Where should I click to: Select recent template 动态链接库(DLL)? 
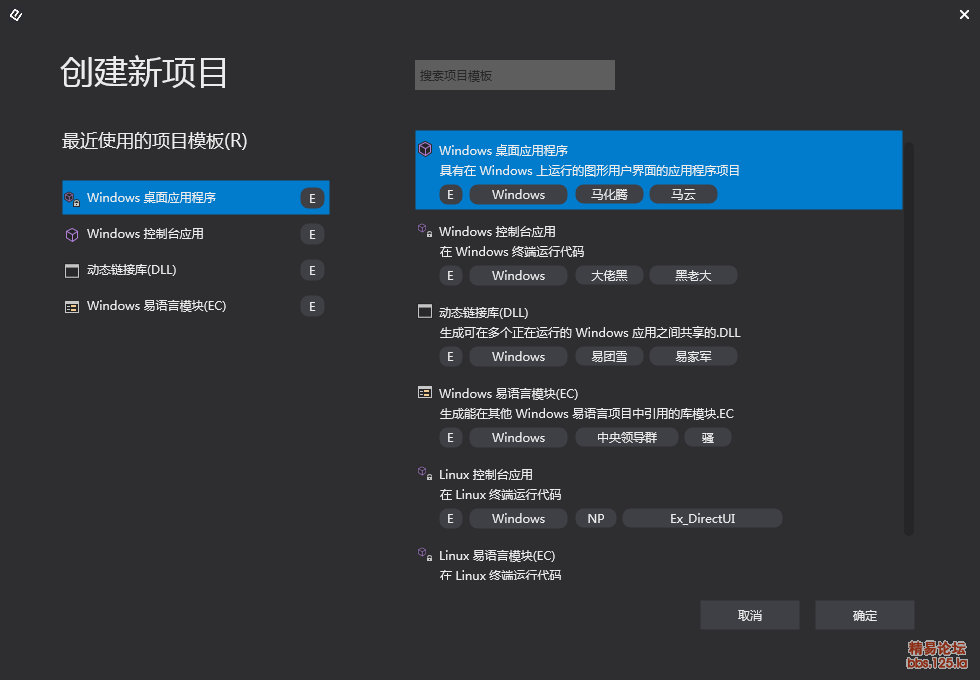tap(196, 270)
